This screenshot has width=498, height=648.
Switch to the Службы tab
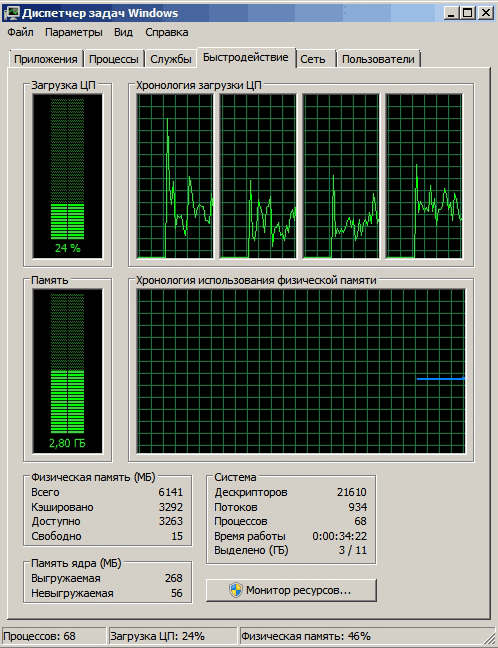coord(171,59)
